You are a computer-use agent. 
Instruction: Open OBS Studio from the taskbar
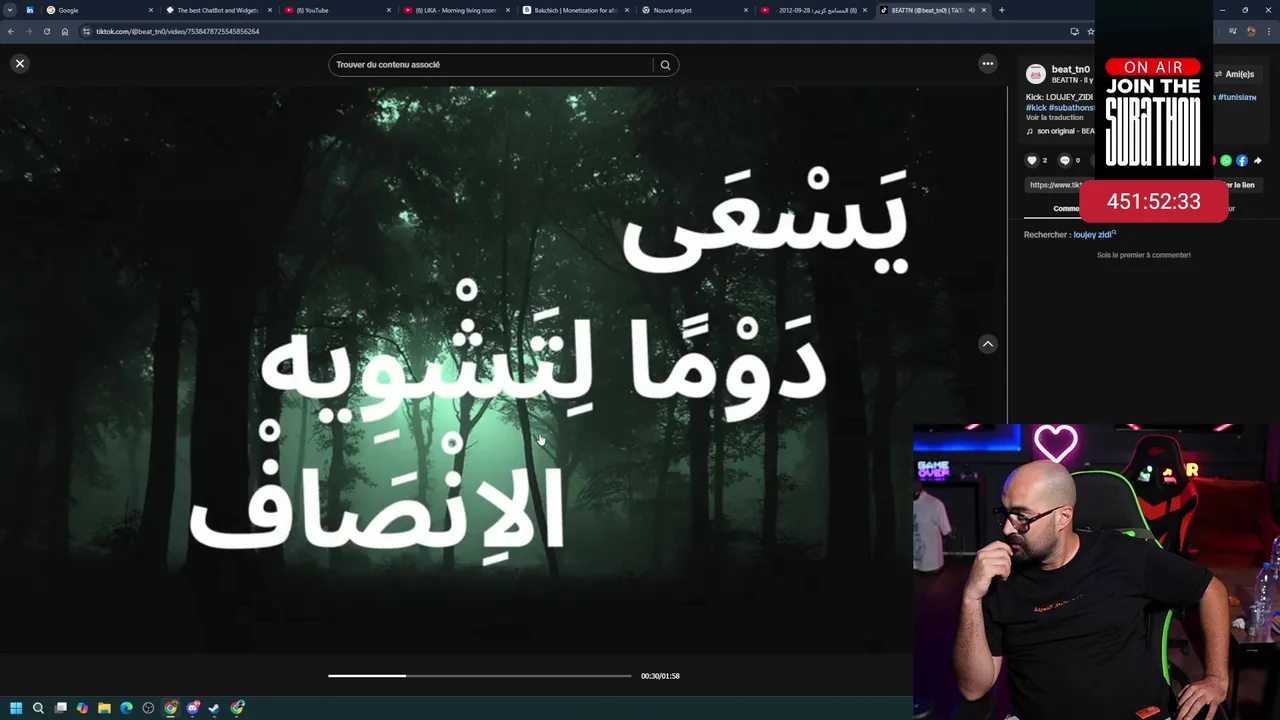(148, 708)
